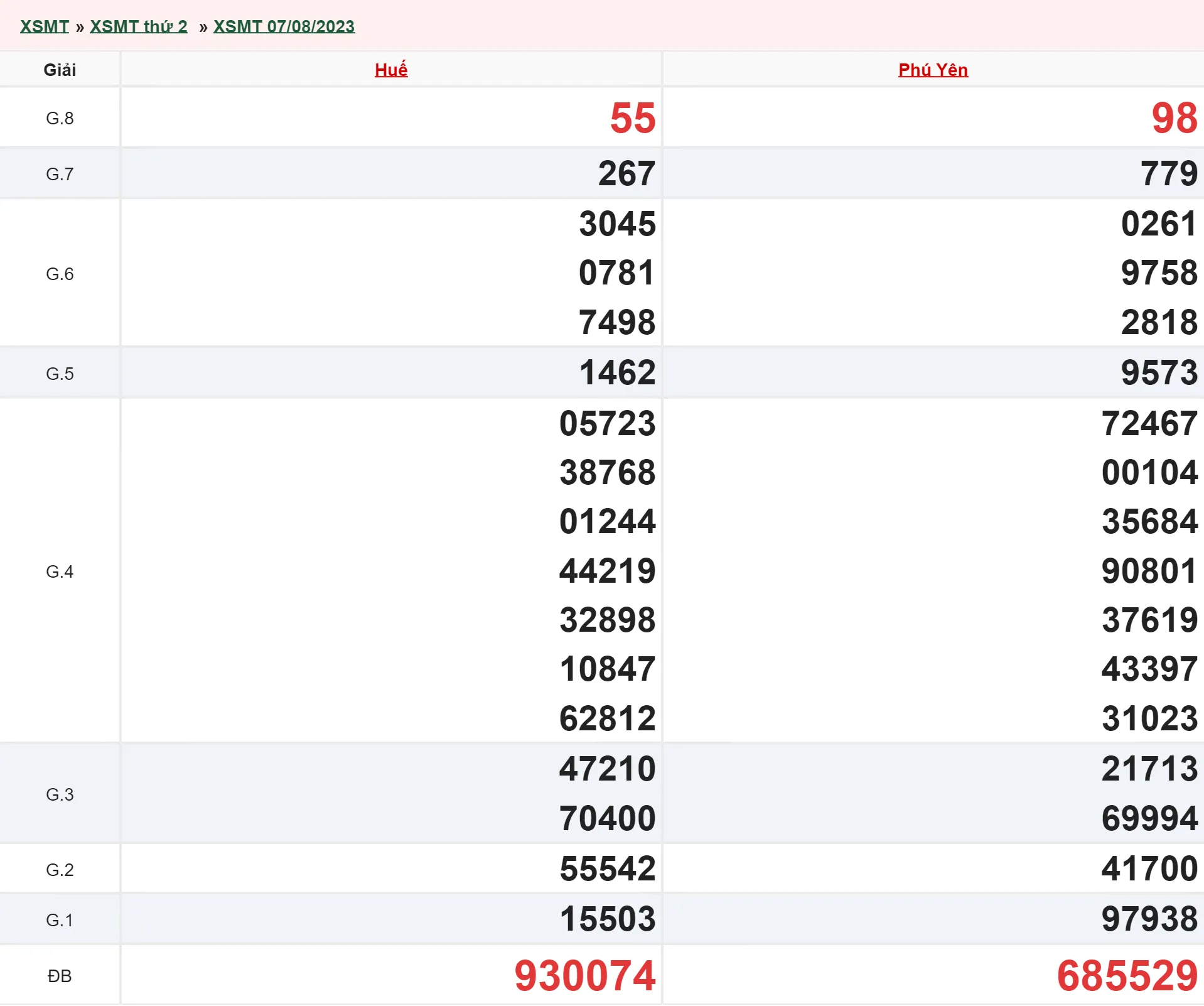Viewport: 1204px width, 1006px height.
Task: Click the ĐB row label
Action: point(60,976)
